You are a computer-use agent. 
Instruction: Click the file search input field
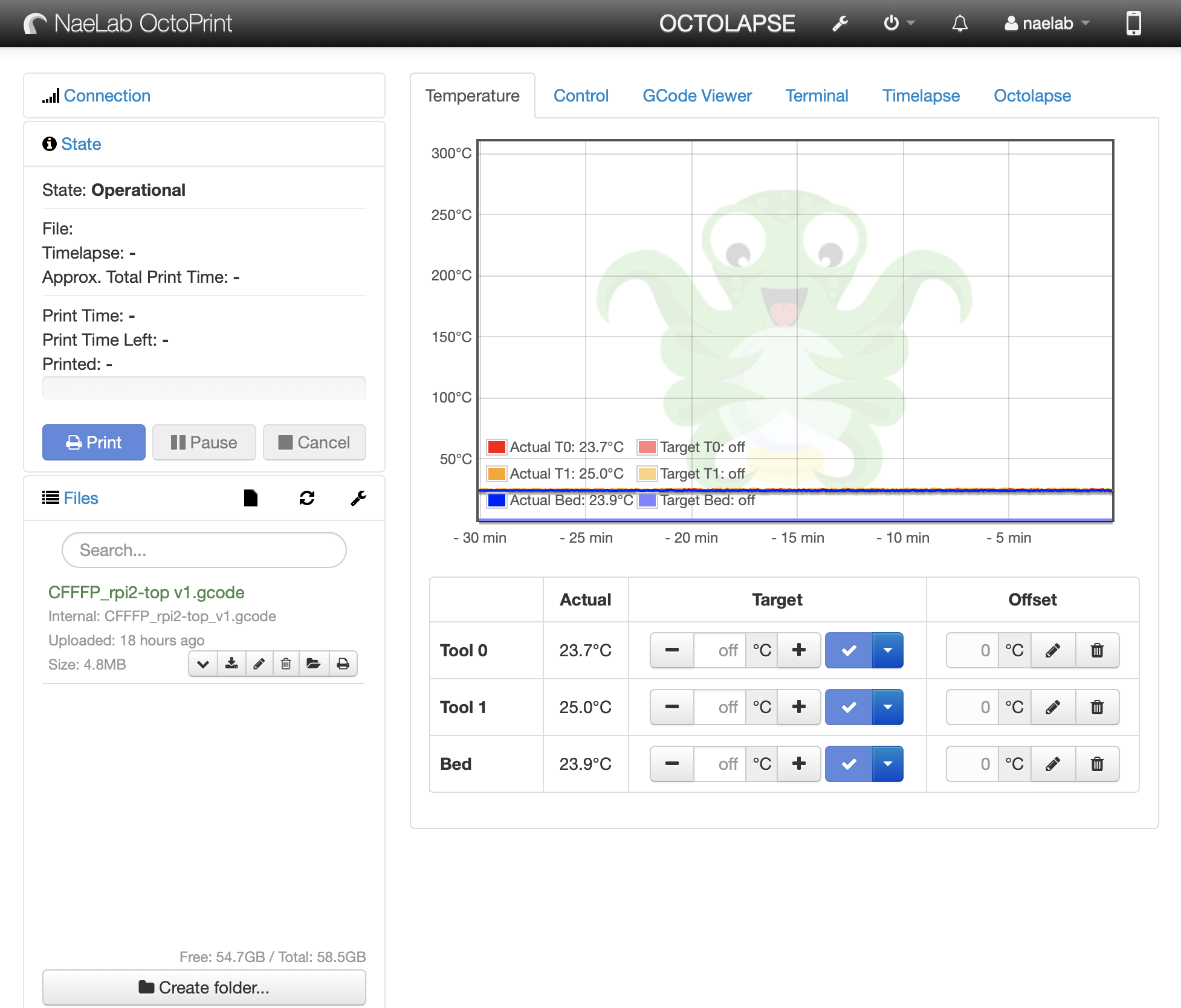click(x=204, y=550)
